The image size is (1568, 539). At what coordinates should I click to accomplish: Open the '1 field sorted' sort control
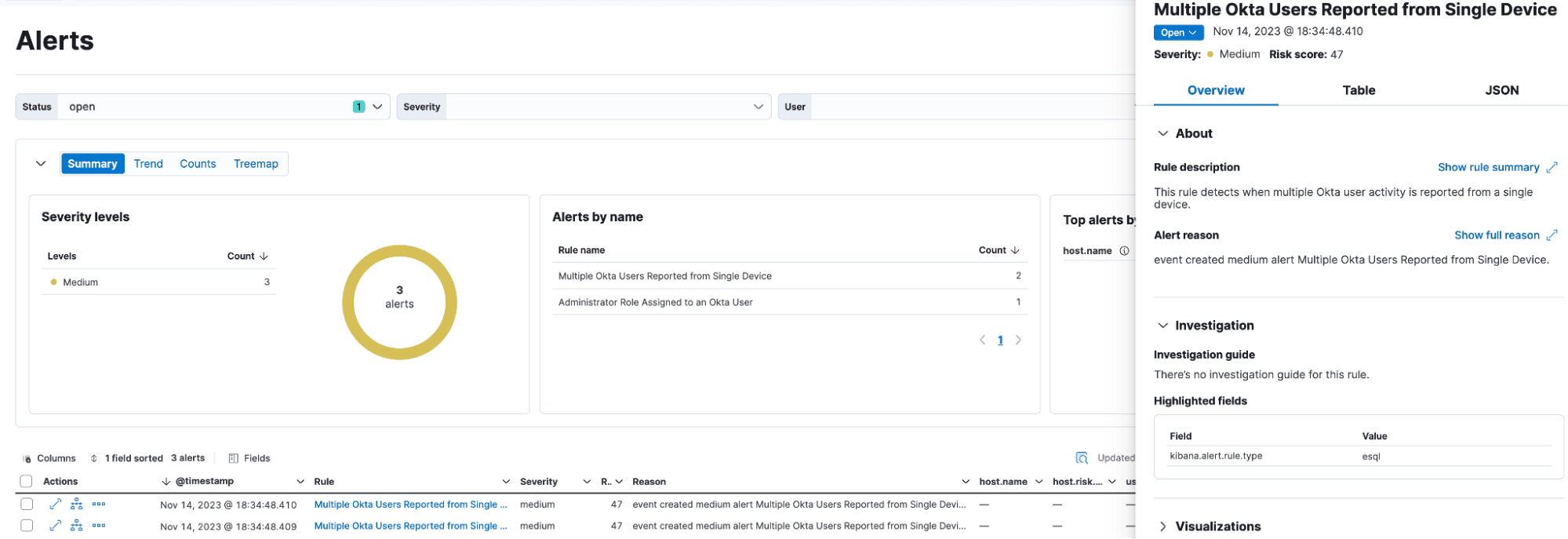click(126, 458)
